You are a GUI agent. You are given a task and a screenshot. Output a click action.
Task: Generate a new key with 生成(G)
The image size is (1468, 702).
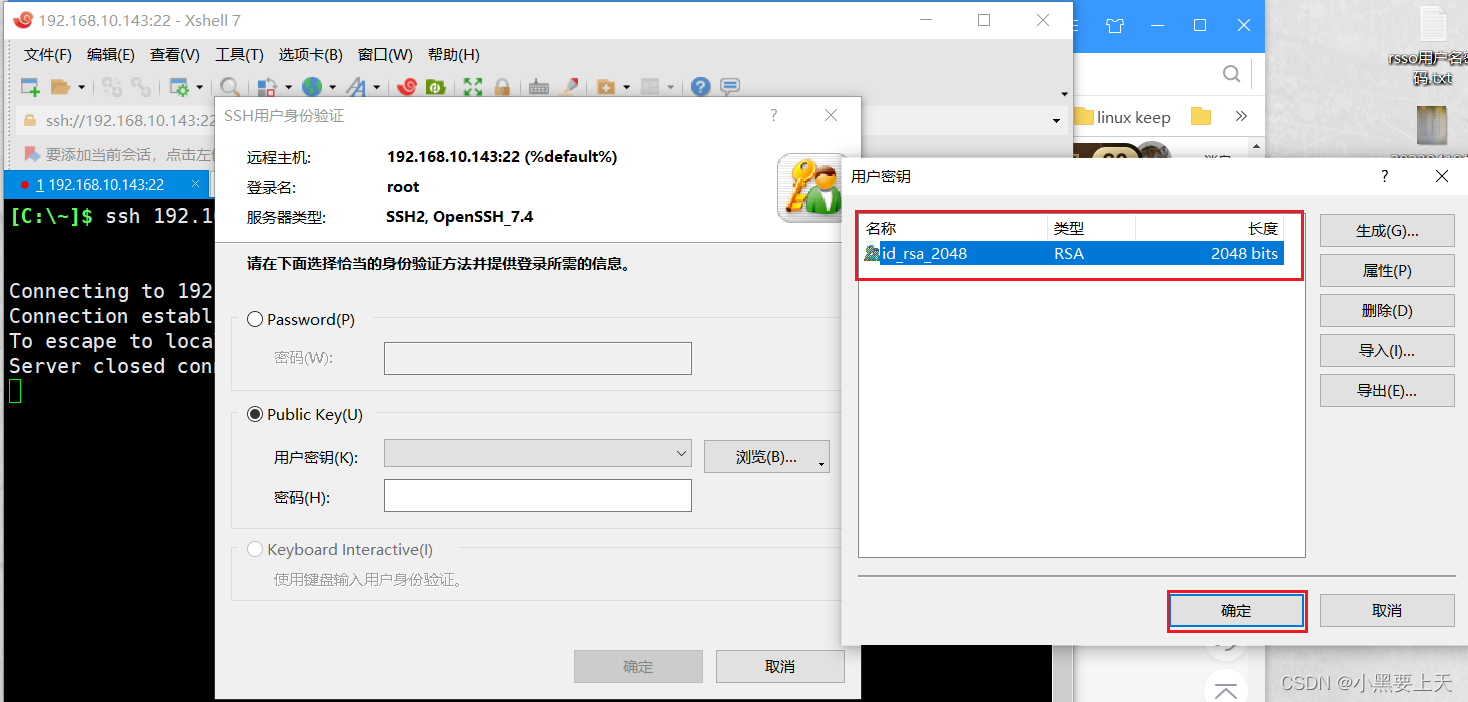pyautogui.click(x=1386, y=230)
